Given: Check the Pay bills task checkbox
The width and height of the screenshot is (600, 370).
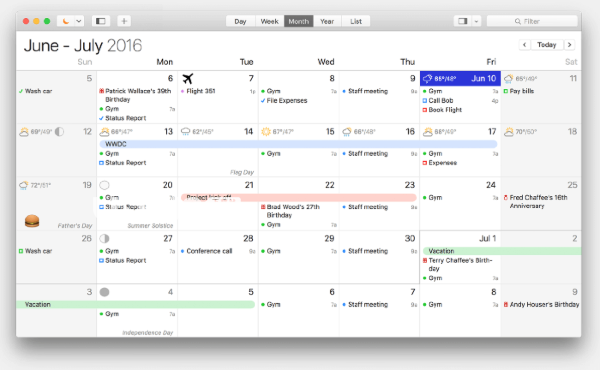Looking at the screenshot, I should 505,91.
